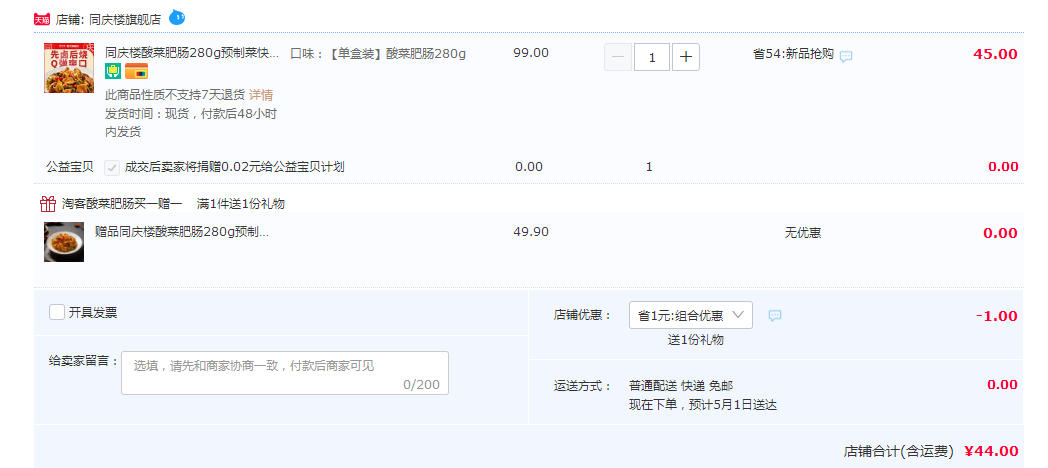Click the 店铺合计(含运费) label
Viewport: 1048px width, 468px height.
coord(898,452)
